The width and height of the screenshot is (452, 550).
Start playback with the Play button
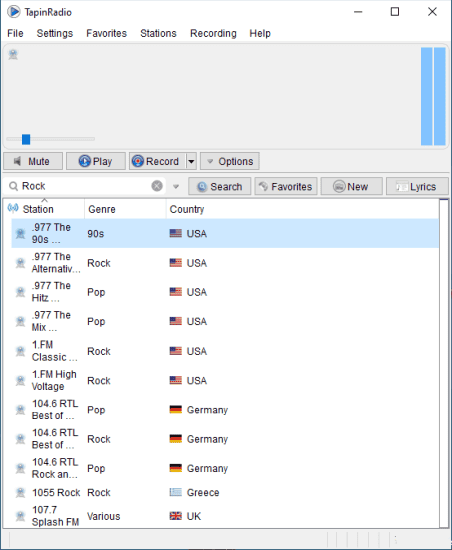click(96, 161)
